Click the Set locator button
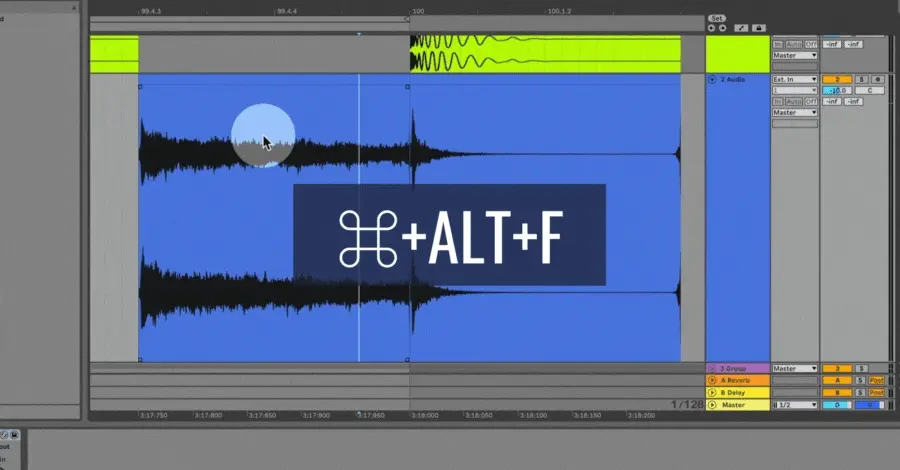The width and height of the screenshot is (900, 470). (716, 18)
